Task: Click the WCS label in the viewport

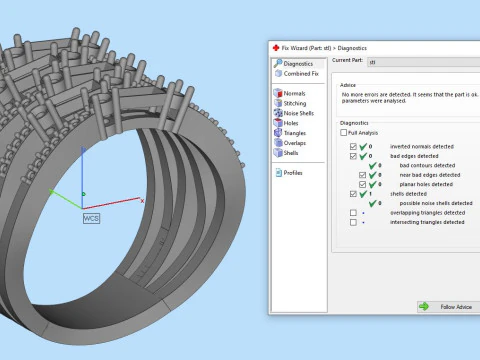Action: (x=91, y=218)
